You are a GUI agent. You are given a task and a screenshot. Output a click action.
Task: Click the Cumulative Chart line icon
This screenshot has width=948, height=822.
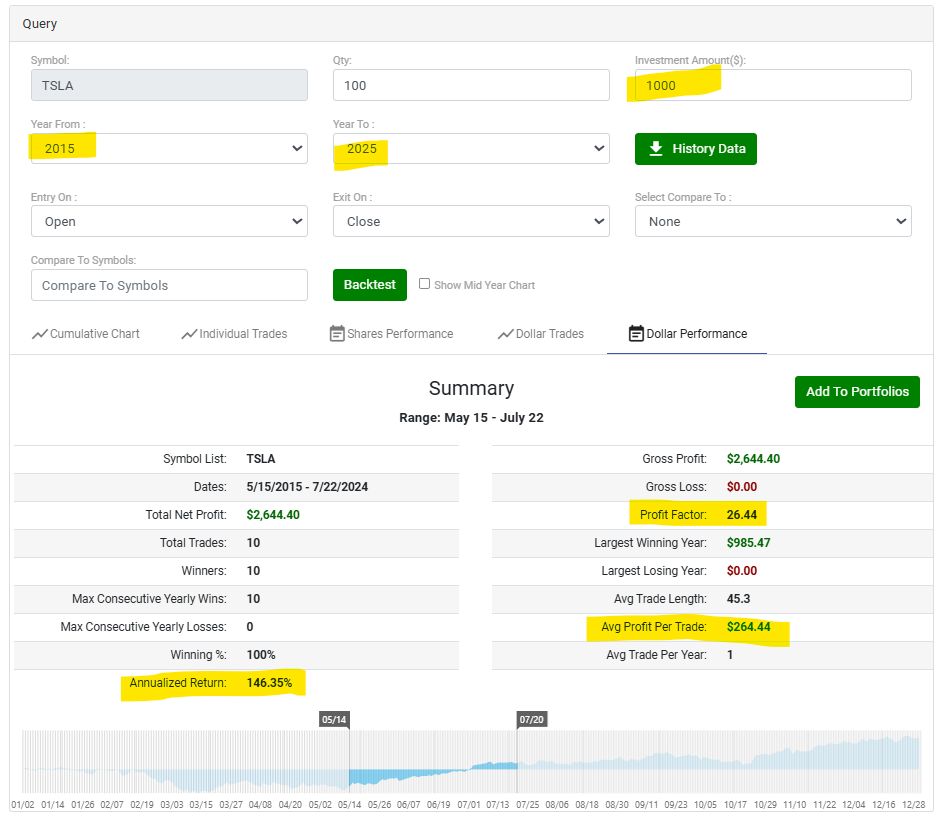coord(39,334)
